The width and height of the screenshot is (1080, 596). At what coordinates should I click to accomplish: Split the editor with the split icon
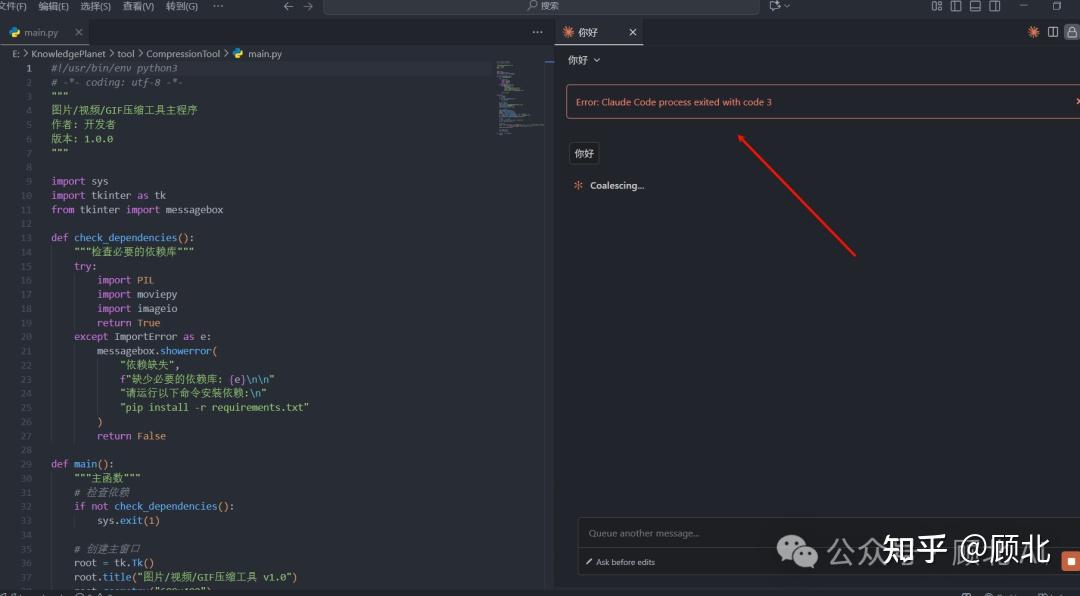pos(1053,32)
